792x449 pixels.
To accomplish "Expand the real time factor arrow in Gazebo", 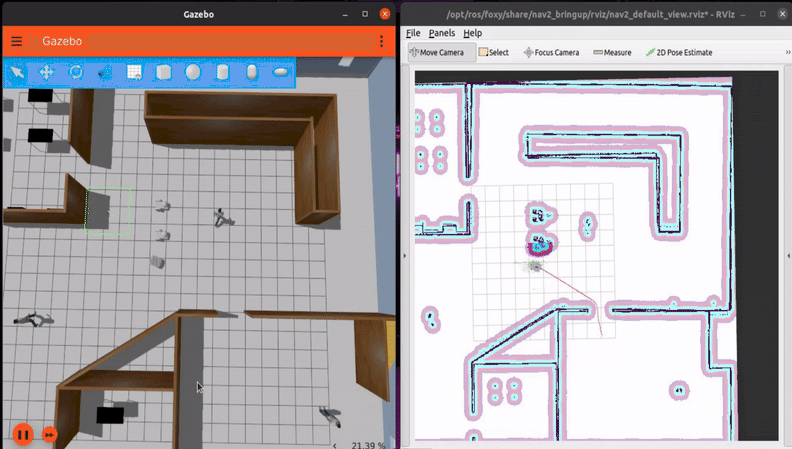I will pyautogui.click(x=335, y=445).
